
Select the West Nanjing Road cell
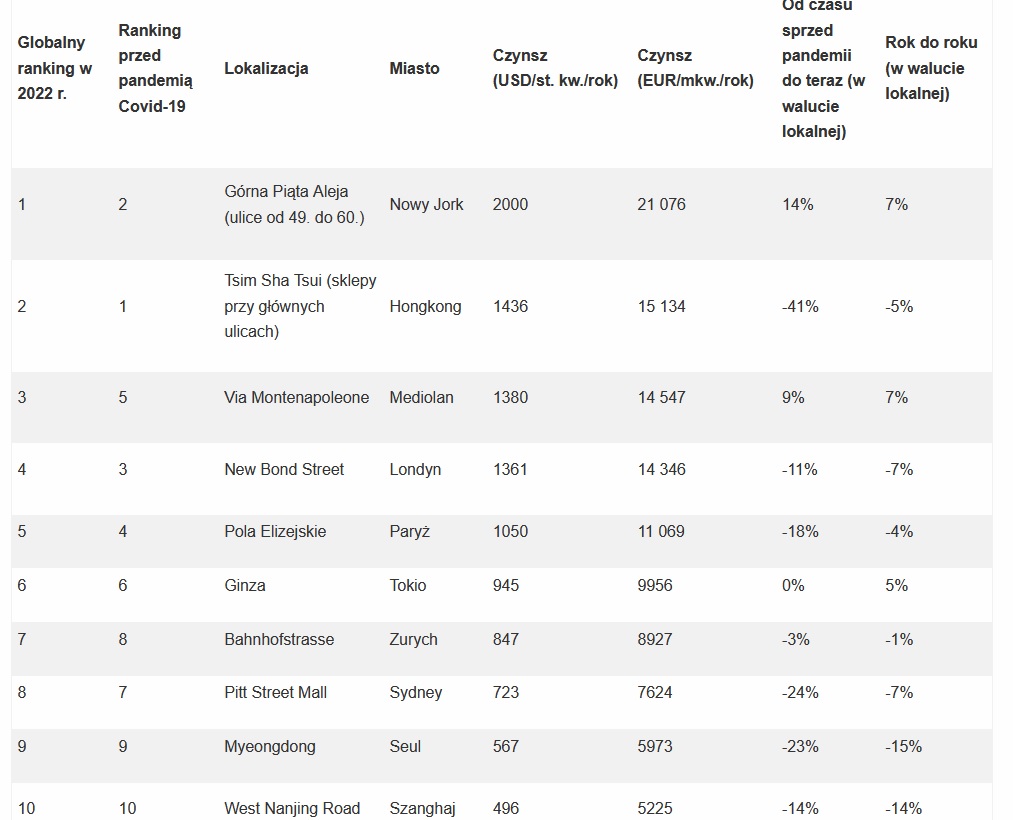292,808
